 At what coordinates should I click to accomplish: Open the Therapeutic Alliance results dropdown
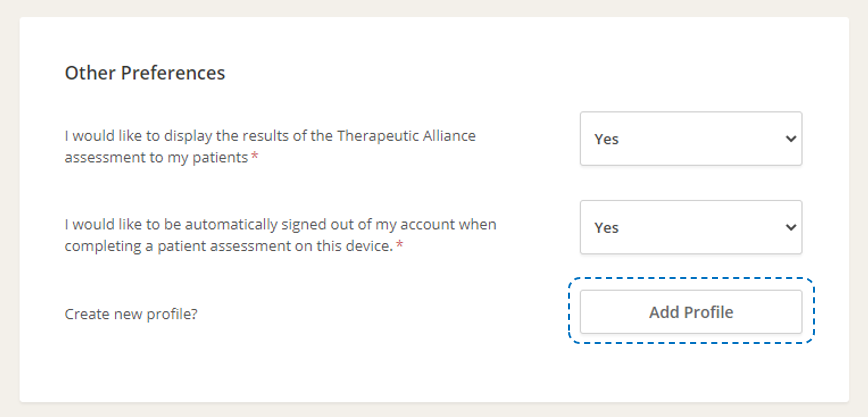[690, 139]
